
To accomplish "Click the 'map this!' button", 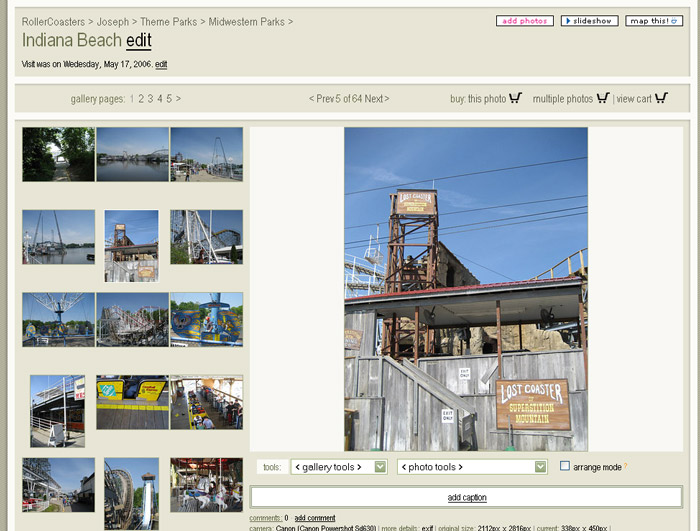I will tap(654, 21).
